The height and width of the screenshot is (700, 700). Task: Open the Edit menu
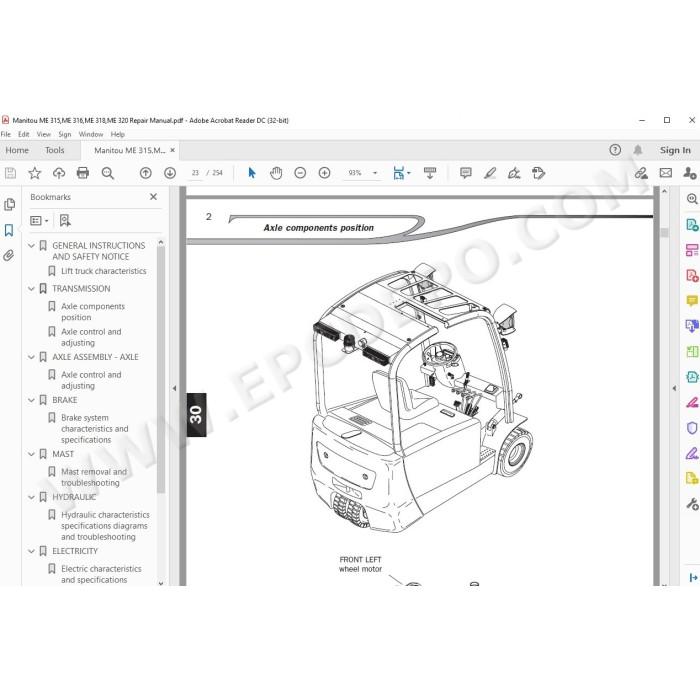click(24, 134)
